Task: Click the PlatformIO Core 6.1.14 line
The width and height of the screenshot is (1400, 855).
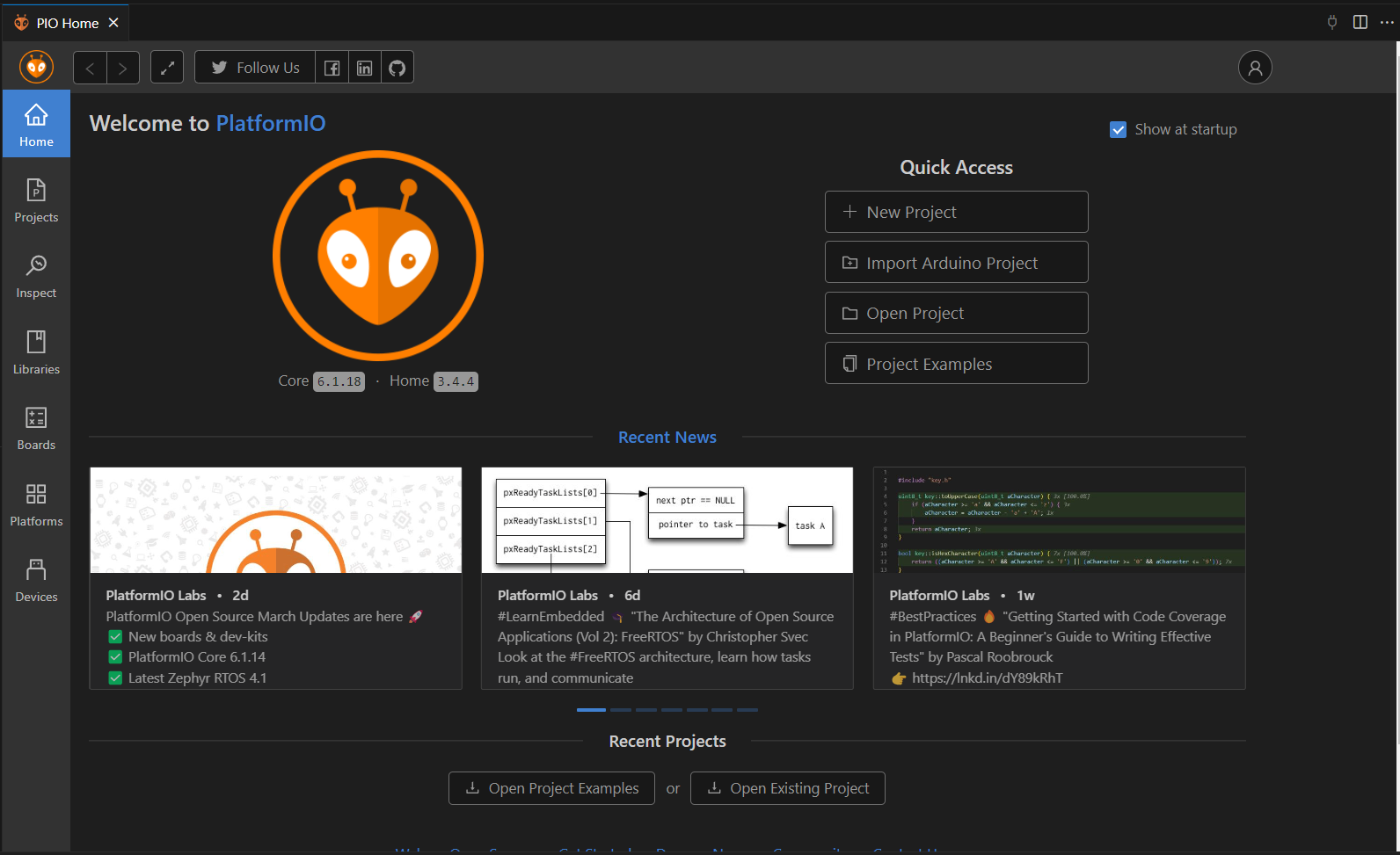Action: 196,657
